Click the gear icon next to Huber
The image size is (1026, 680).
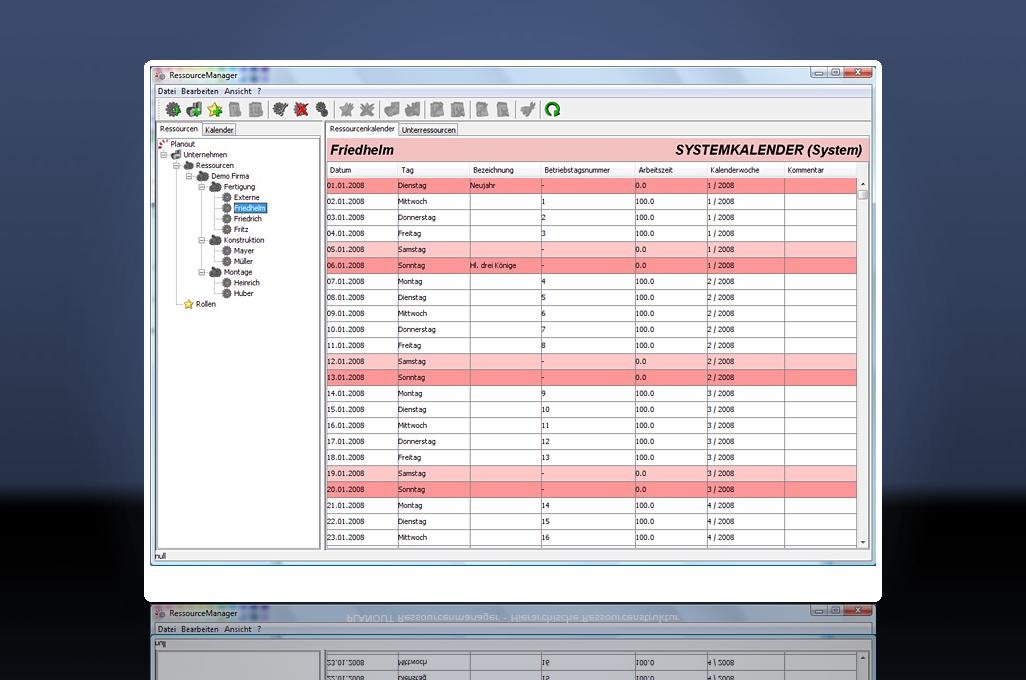(x=226, y=293)
